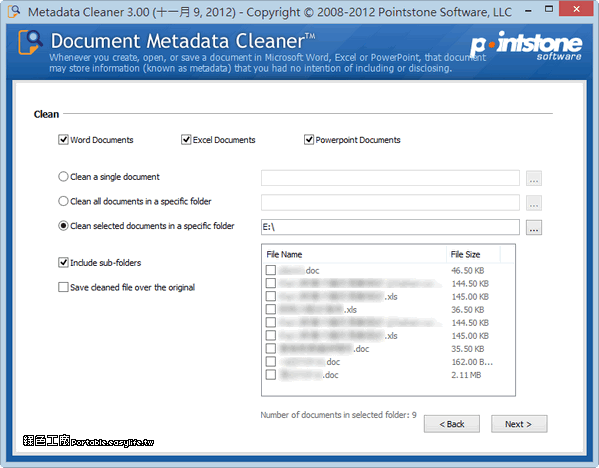This screenshot has width=599, height=468.
Task: Click the folder path field showing E:\
Action: click(390, 227)
